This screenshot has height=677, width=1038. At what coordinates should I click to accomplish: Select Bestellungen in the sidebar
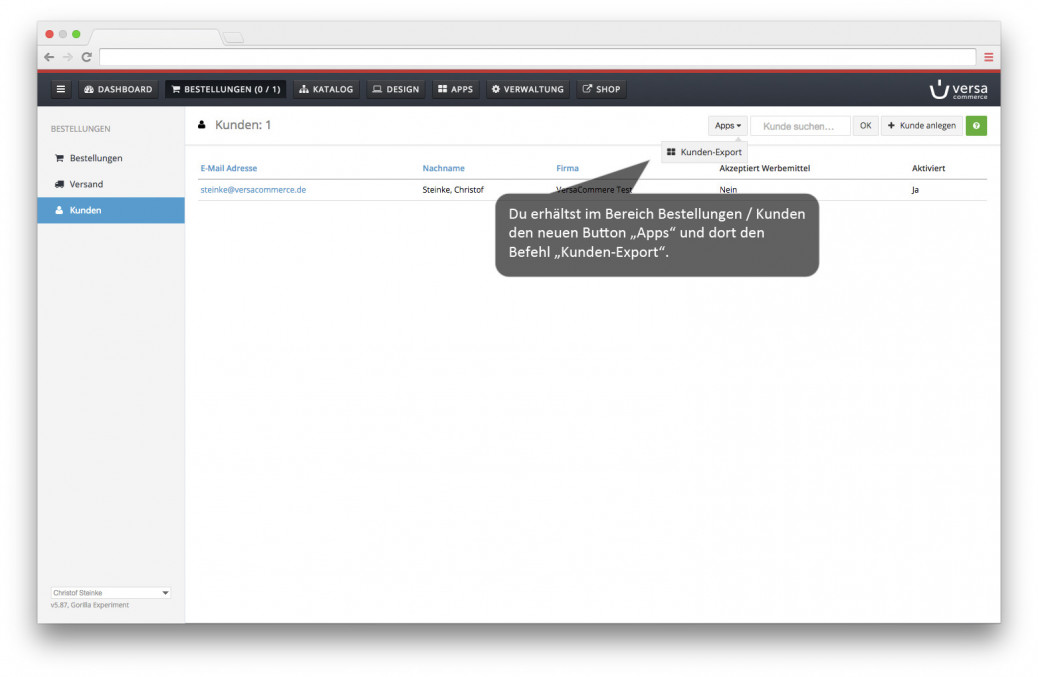[111, 158]
